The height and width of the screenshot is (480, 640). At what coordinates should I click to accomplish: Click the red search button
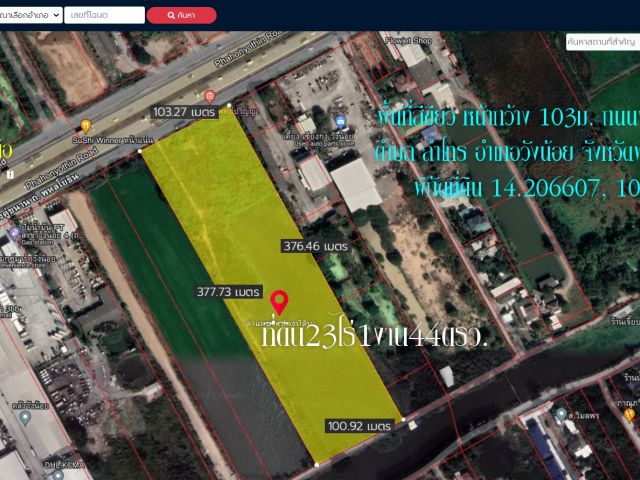(182, 15)
